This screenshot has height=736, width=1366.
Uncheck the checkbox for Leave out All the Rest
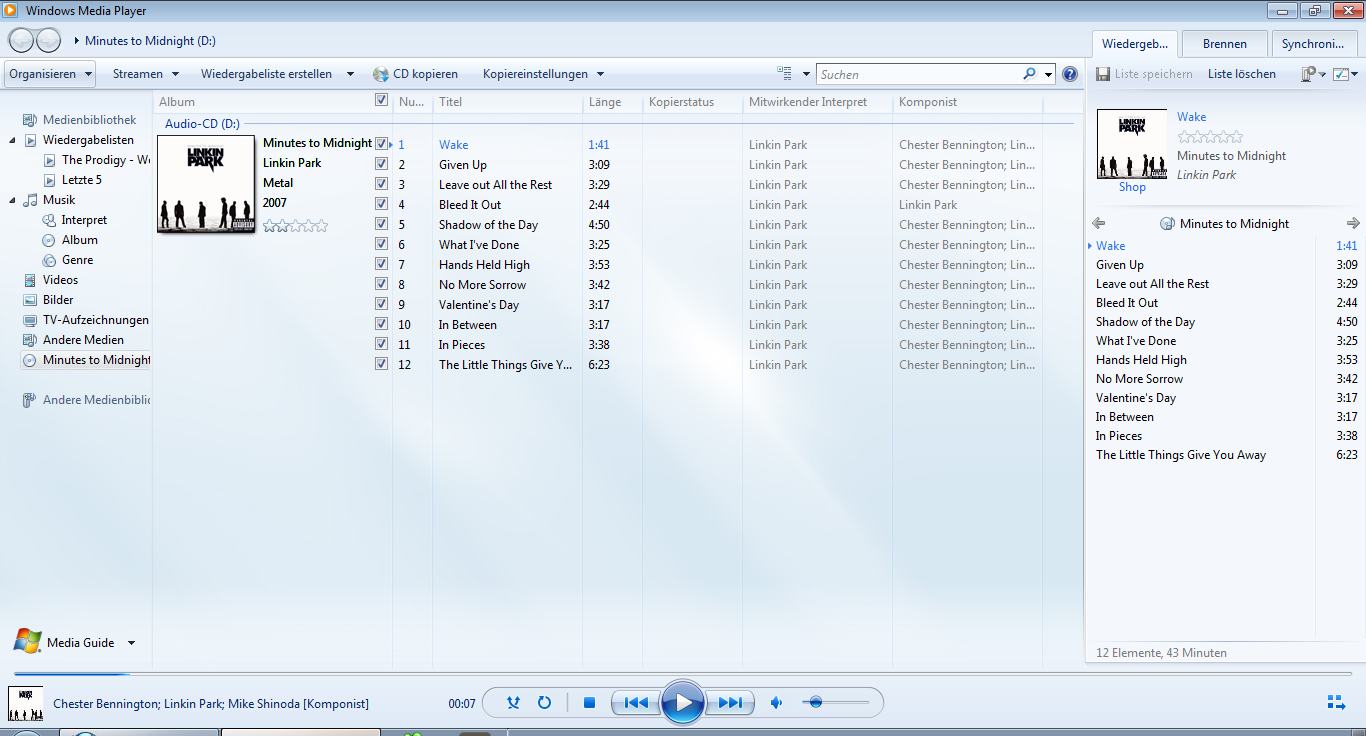(381, 184)
